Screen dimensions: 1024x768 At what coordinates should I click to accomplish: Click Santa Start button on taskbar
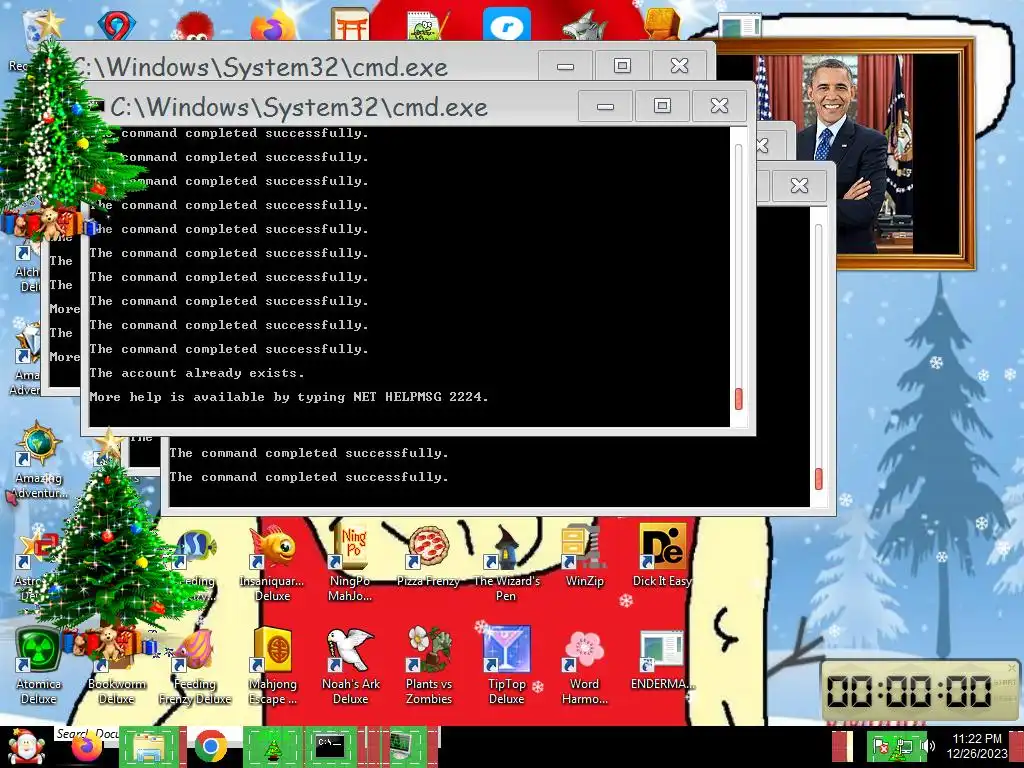[x=25, y=746]
